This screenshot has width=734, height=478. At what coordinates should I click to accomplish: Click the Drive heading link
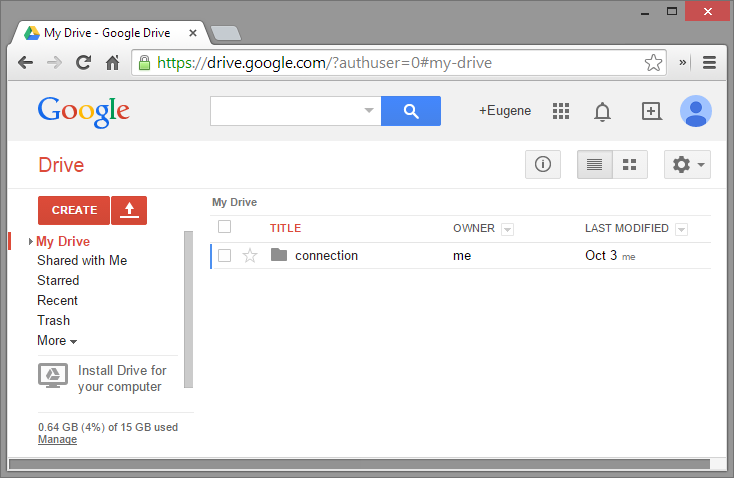pos(61,165)
